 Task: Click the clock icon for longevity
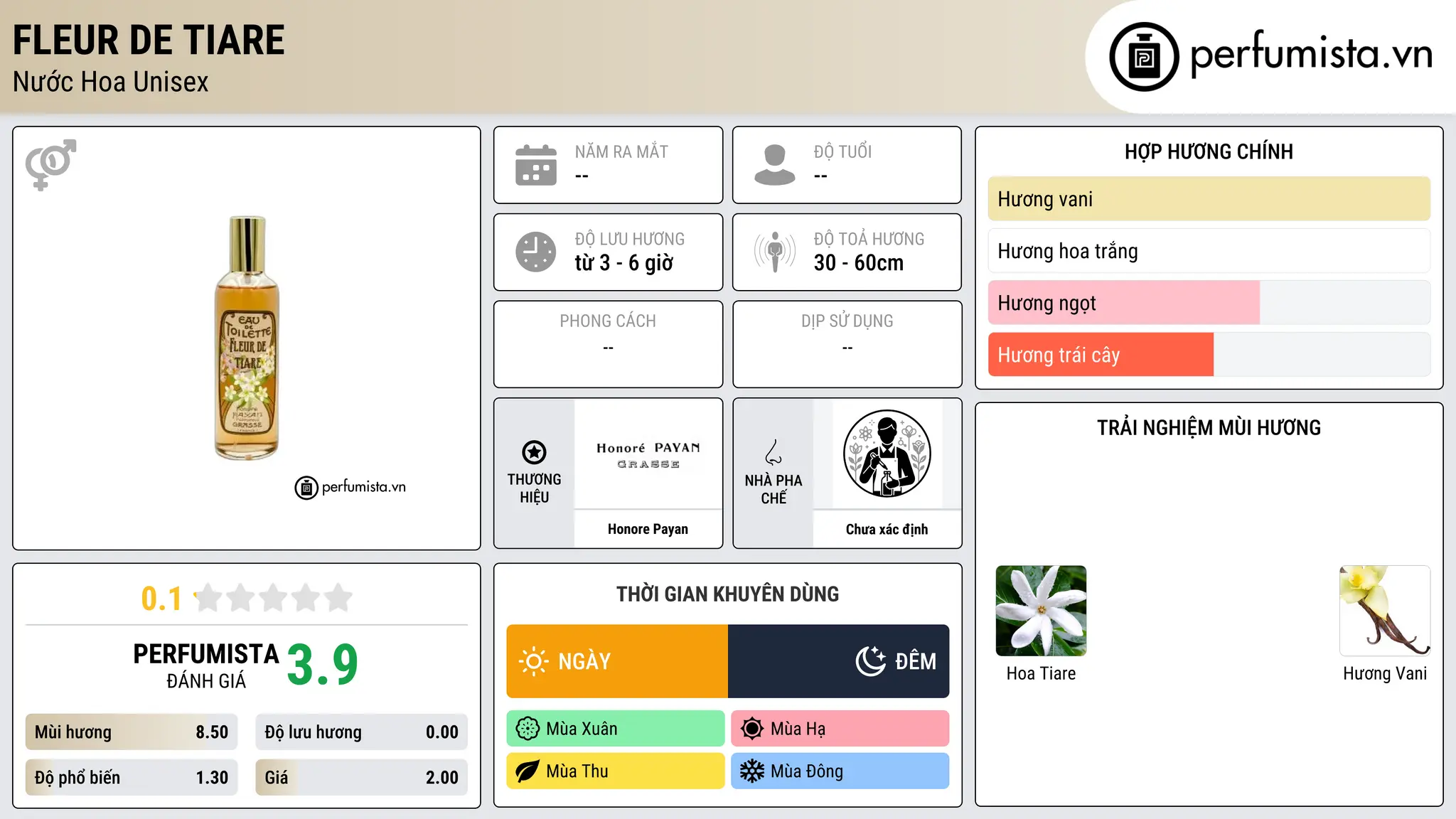coord(536,252)
